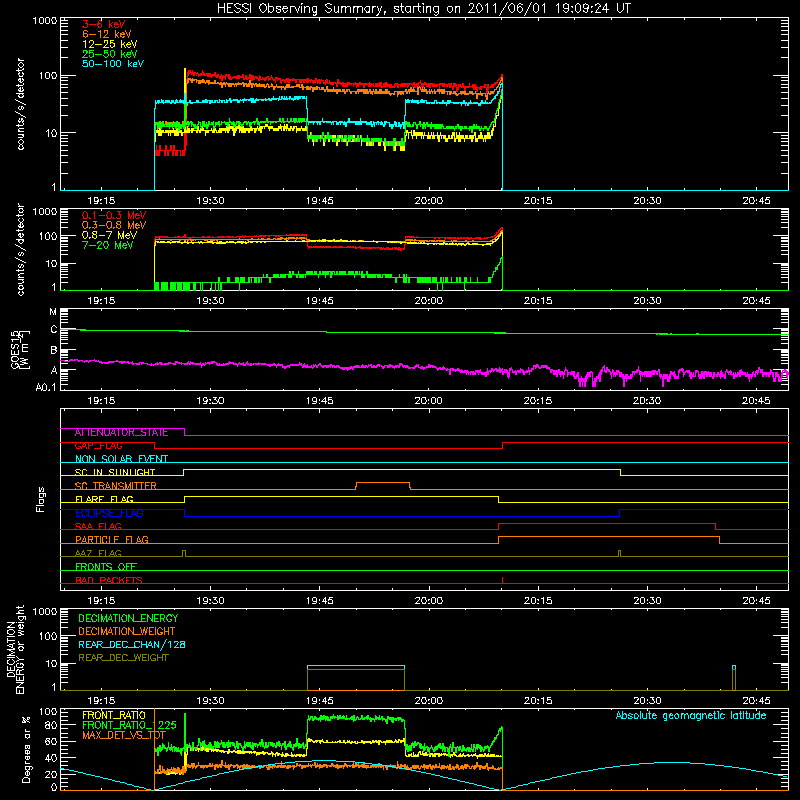Viewport: 800px width, 800px height.
Task: Click the FLARE_FLAG label
Action: coord(104,499)
